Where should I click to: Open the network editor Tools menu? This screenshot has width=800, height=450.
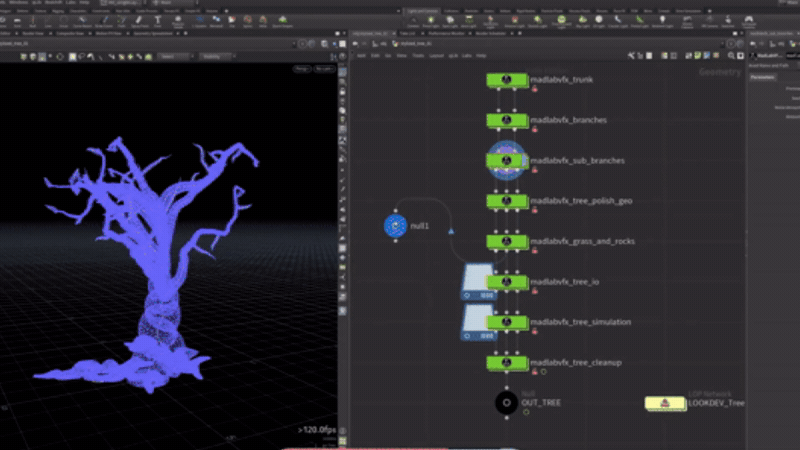418,56
